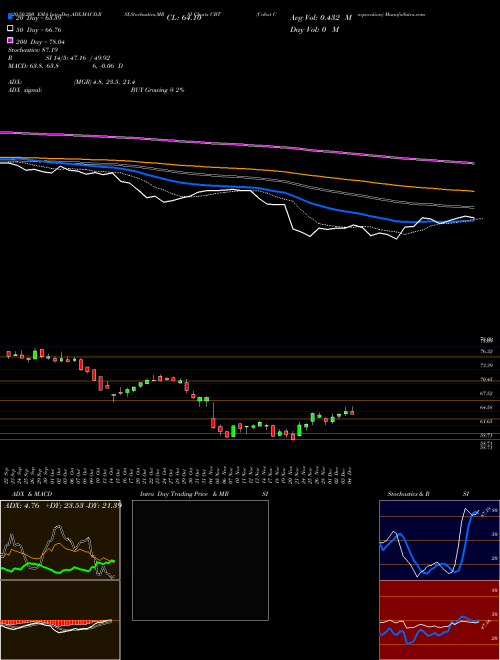Click the 'Avg Vol: 0.432 M' value
The image size is (500, 660).
321,18
